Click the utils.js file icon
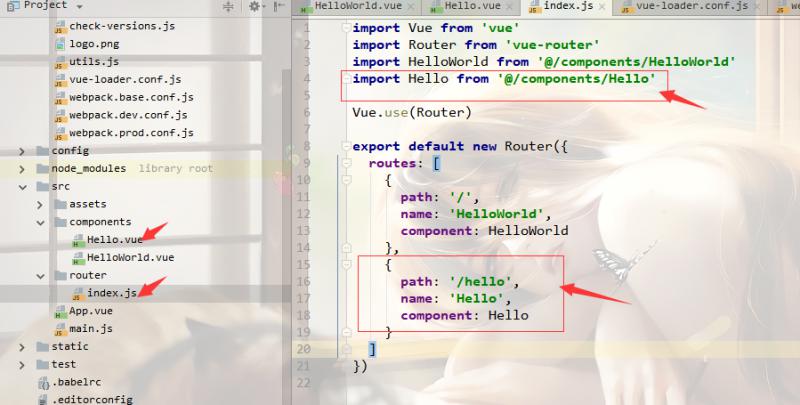 pos(61,62)
